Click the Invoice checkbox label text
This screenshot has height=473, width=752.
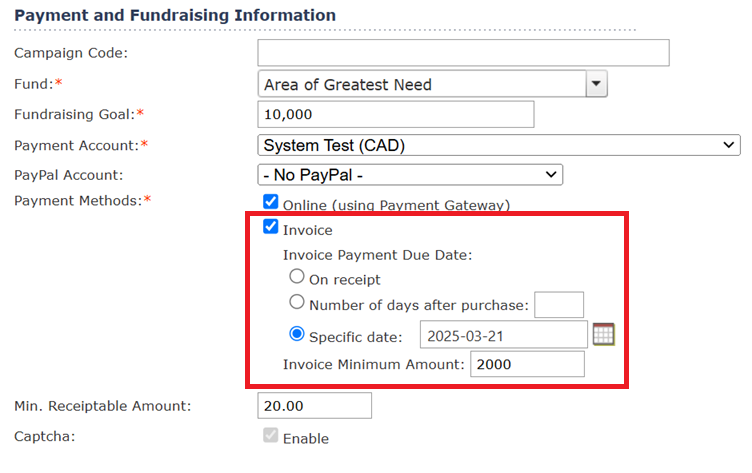[x=307, y=230]
